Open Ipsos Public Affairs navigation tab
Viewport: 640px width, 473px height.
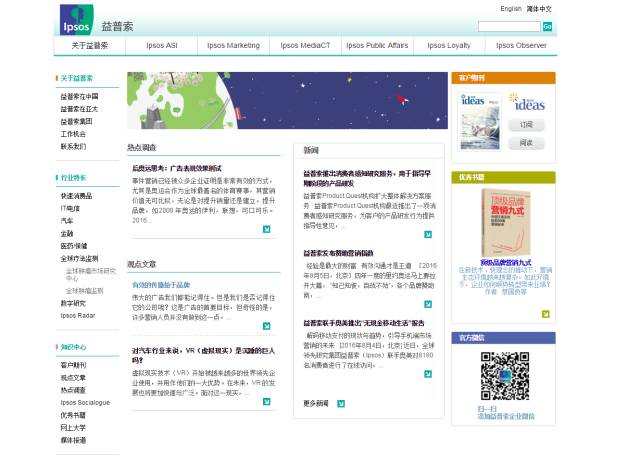(x=377, y=45)
